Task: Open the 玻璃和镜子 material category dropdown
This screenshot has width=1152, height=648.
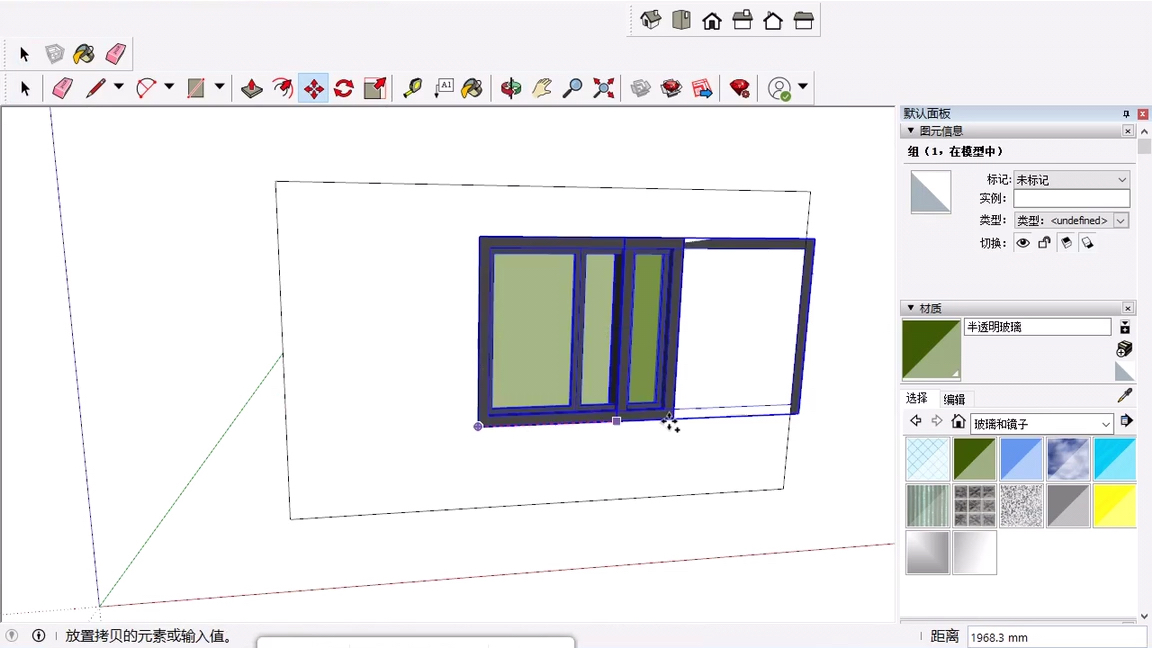Action: pos(1042,423)
